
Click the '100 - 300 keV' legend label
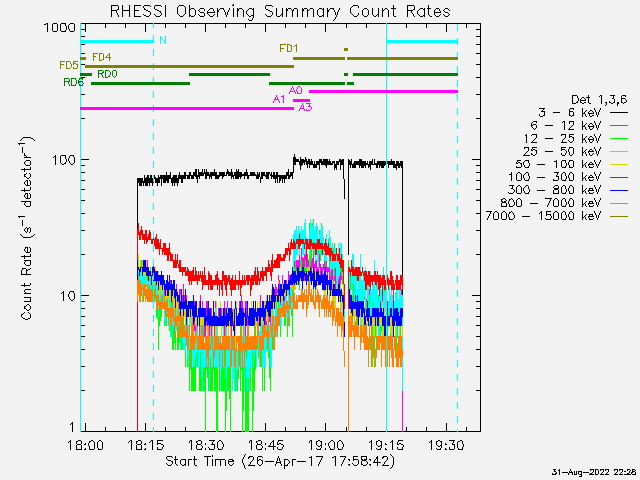(x=554, y=177)
